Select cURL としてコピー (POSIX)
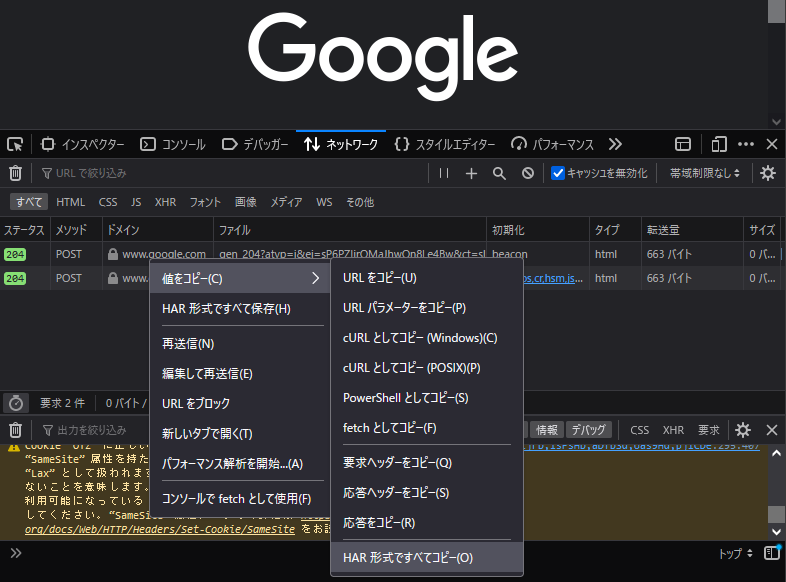 427,367
